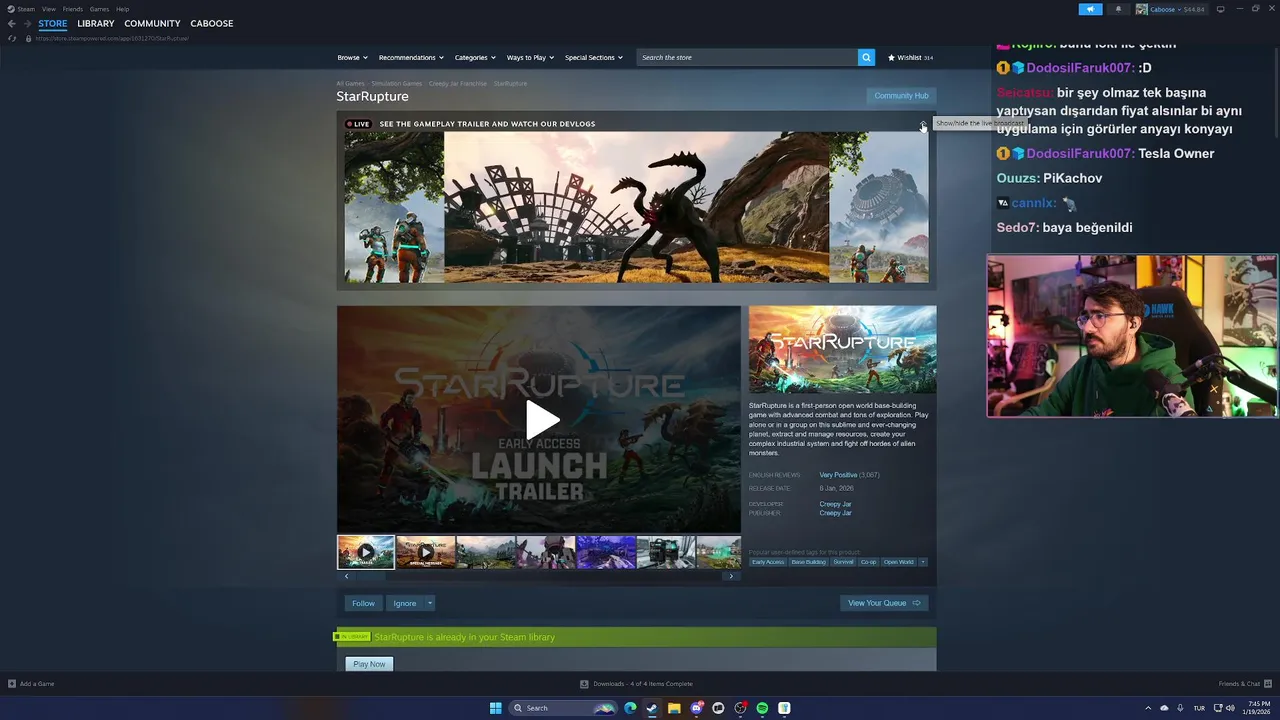The height and width of the screenshot is (720, 1280).
Task: Open the Windows taskbar Search box
Action: tap(565, 708)
